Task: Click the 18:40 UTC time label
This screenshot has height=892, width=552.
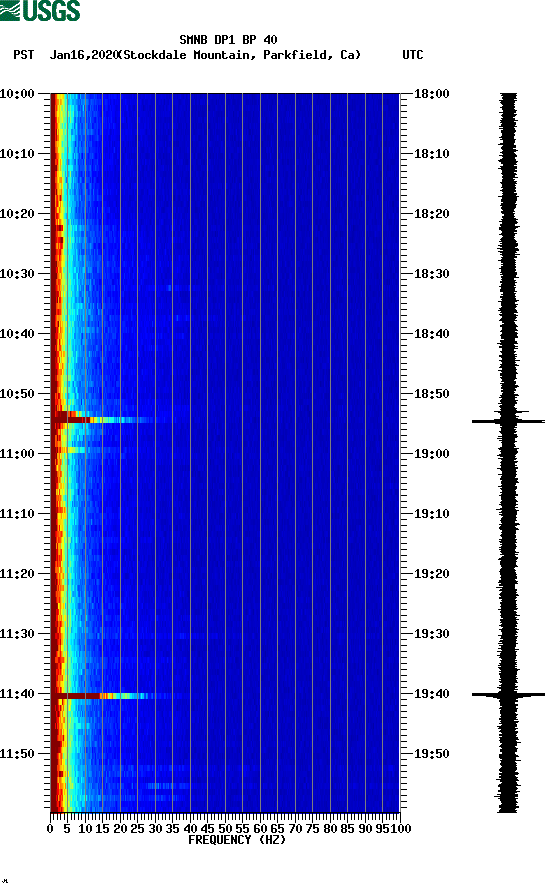Action: pyautogui.click(x=432, y=333)
